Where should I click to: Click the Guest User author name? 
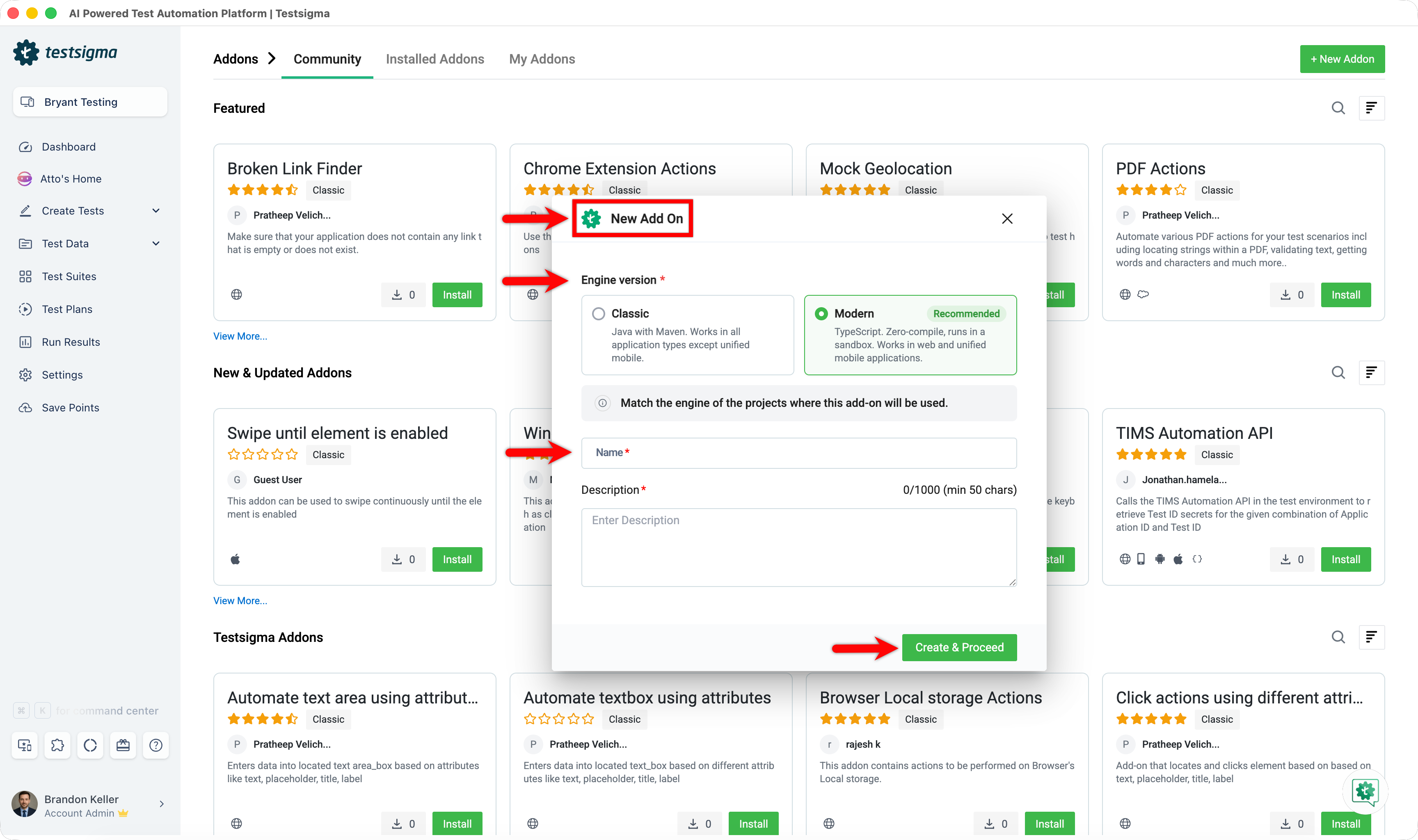tap(277, 480)
